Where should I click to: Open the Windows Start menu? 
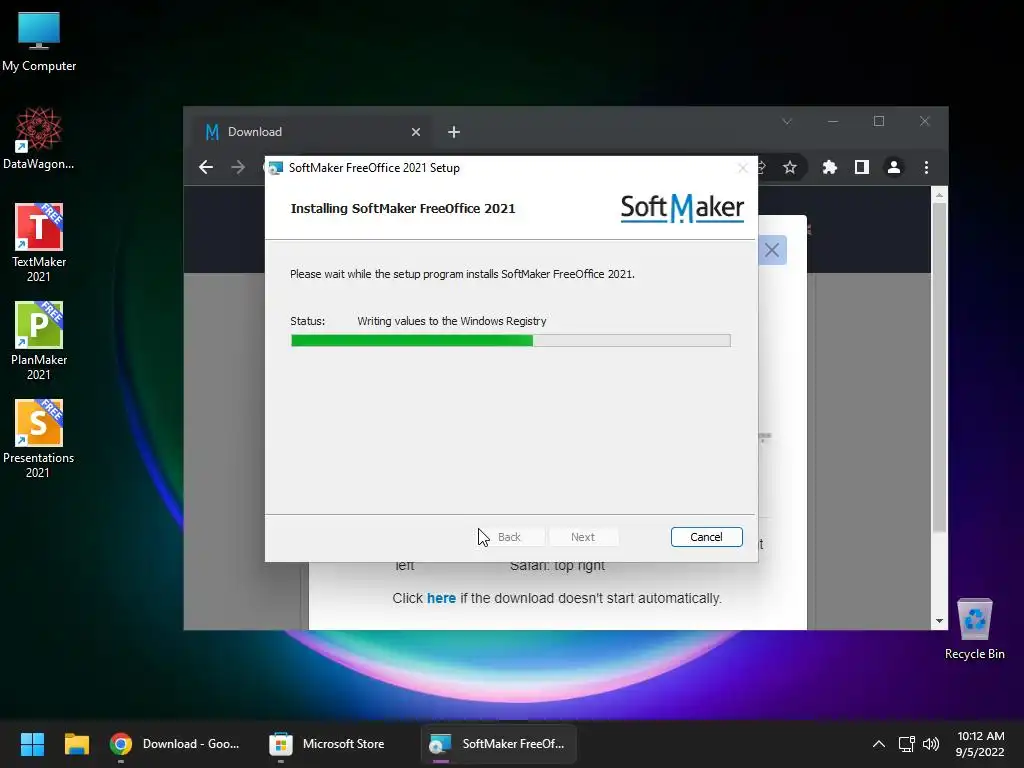(x=32, y=744)
